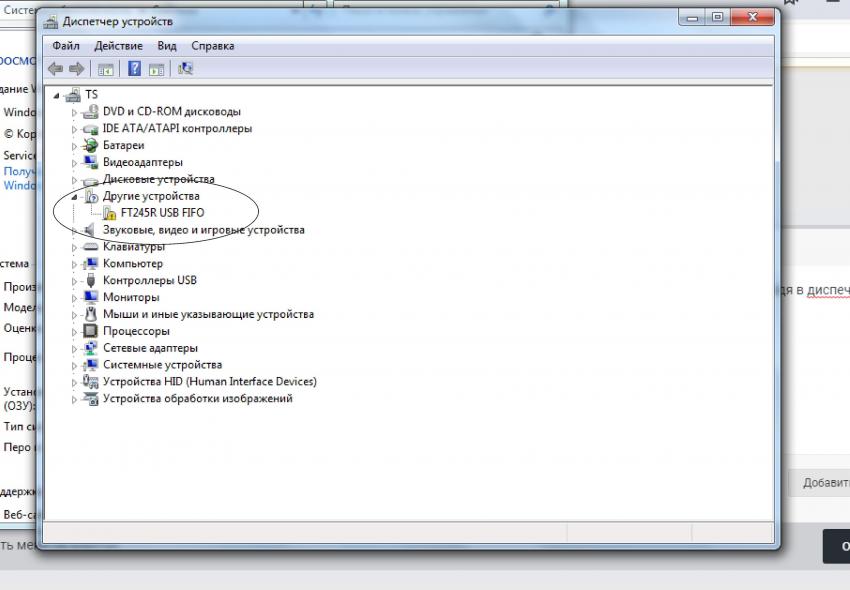Collapse the Другие устройства category
The width and height of the screenshot is (850, 590).
tap(74, 197)
